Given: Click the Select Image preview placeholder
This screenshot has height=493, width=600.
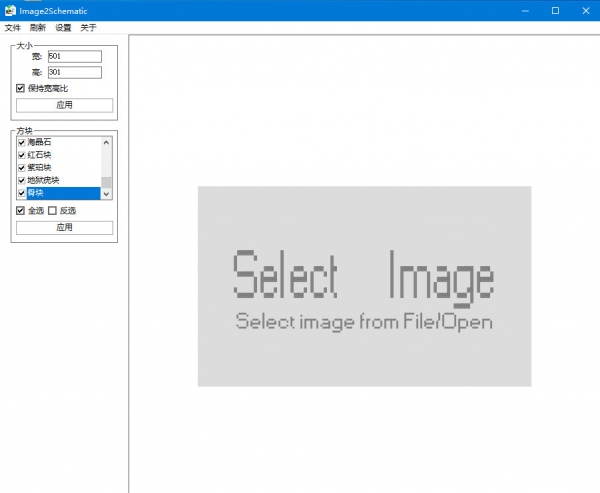Looking at the screenshot, I should [364, 286].
